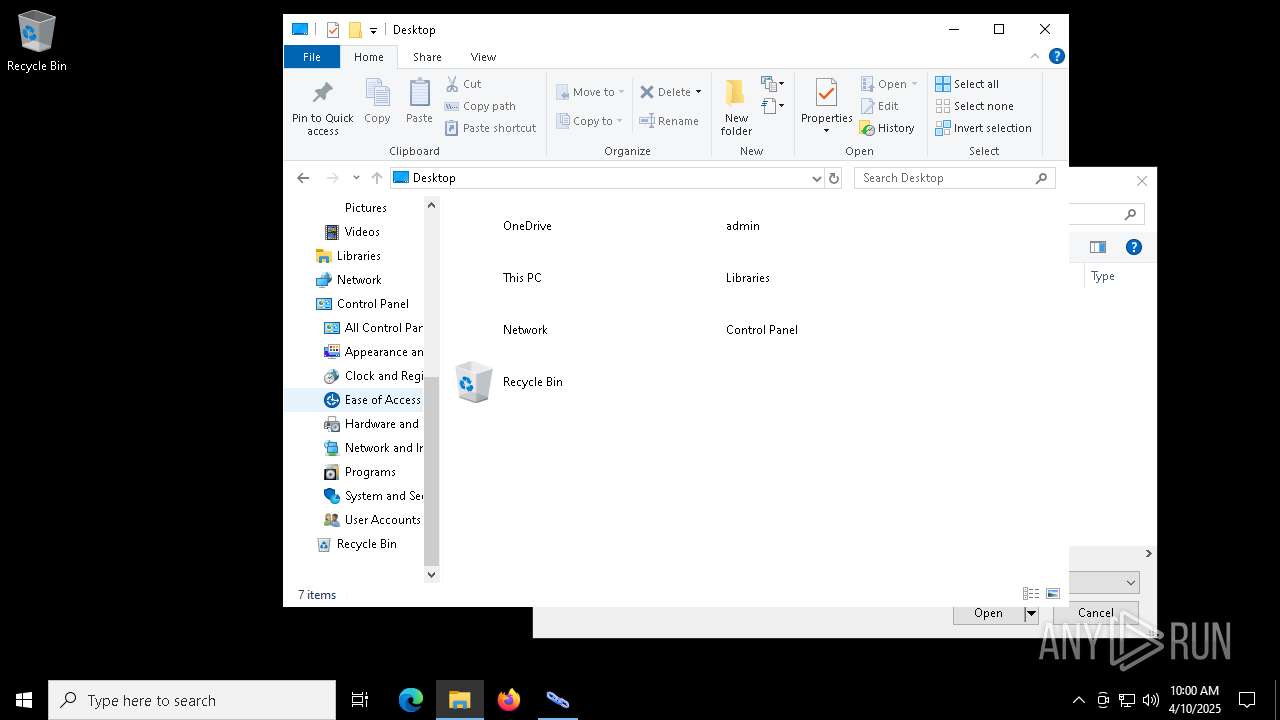Image resolution: width=1280 pixels, height=720 pixels.
Task: Switch to the Home ribbon tab
Action: pyautogui.click(x=368, y=57)
